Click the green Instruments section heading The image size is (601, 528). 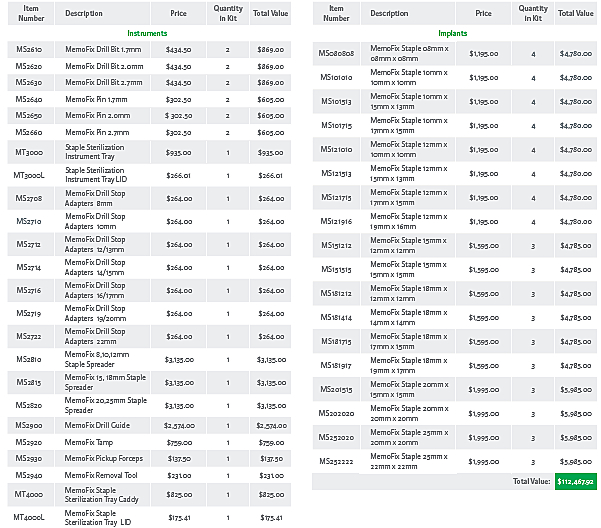pos(147,33)
